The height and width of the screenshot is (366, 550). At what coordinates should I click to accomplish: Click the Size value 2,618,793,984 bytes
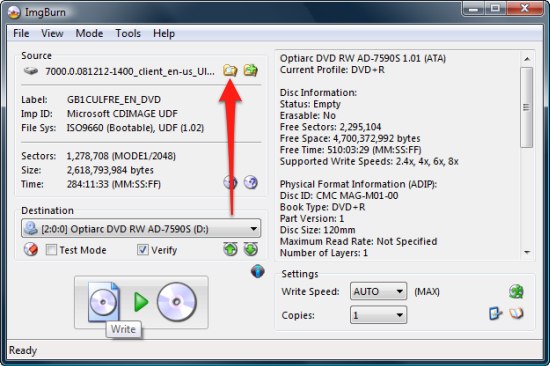click(x=110, y=170)
